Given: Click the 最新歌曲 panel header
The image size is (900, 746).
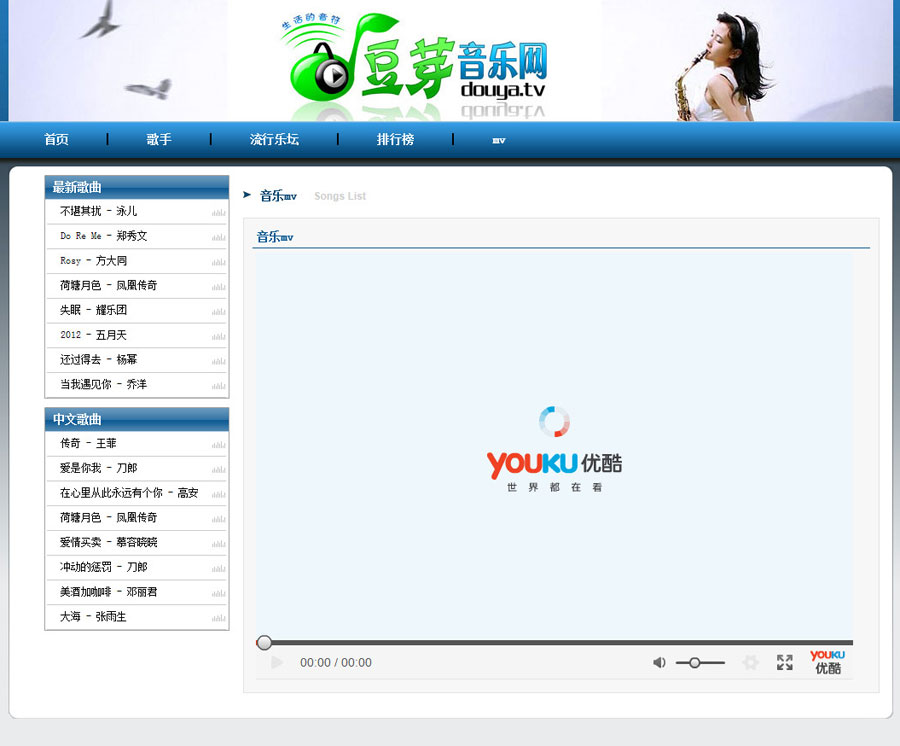Looking at the screenshot, I should click(137, 187).
